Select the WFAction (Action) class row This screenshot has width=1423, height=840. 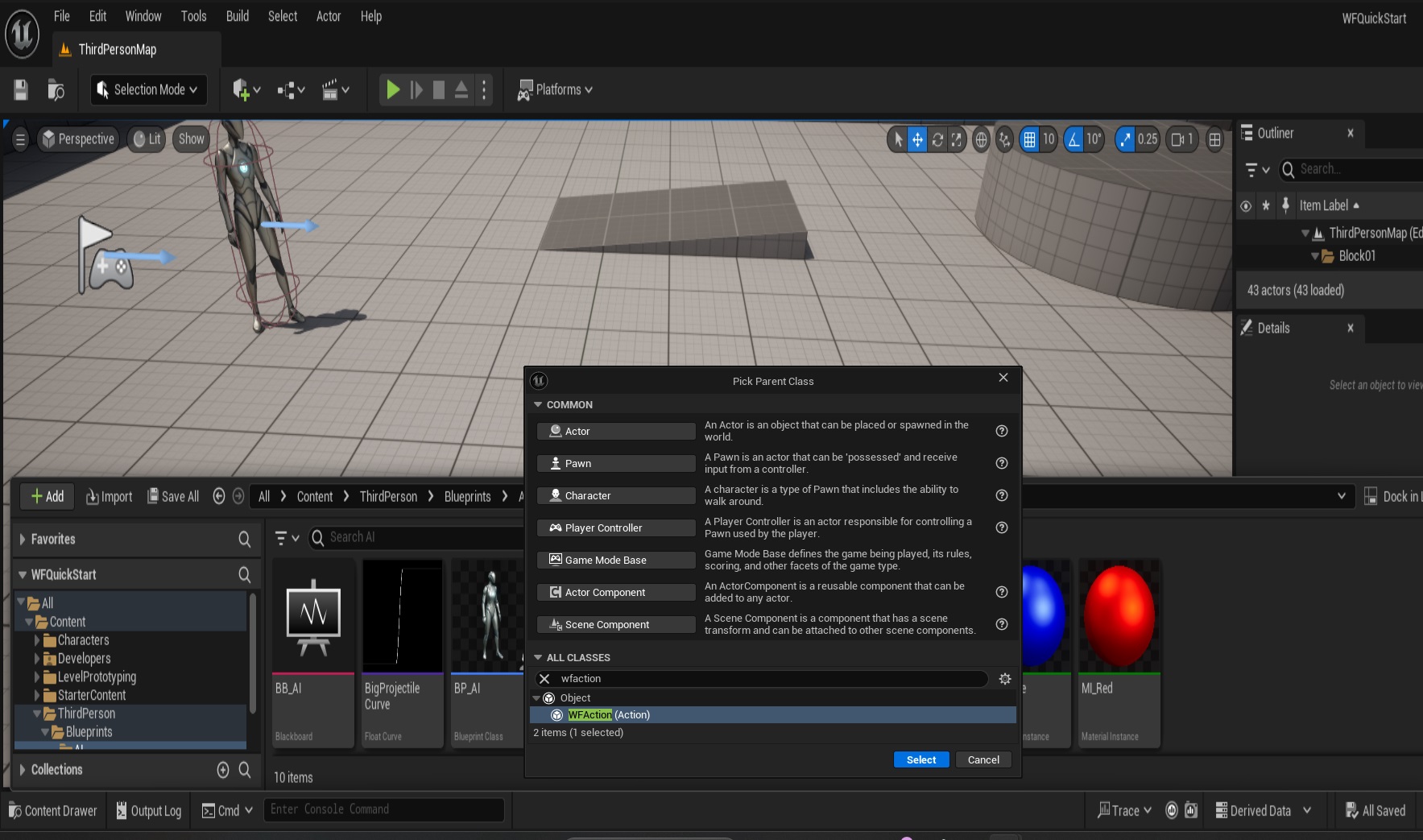pyautogui.click(x=773, y=714)
